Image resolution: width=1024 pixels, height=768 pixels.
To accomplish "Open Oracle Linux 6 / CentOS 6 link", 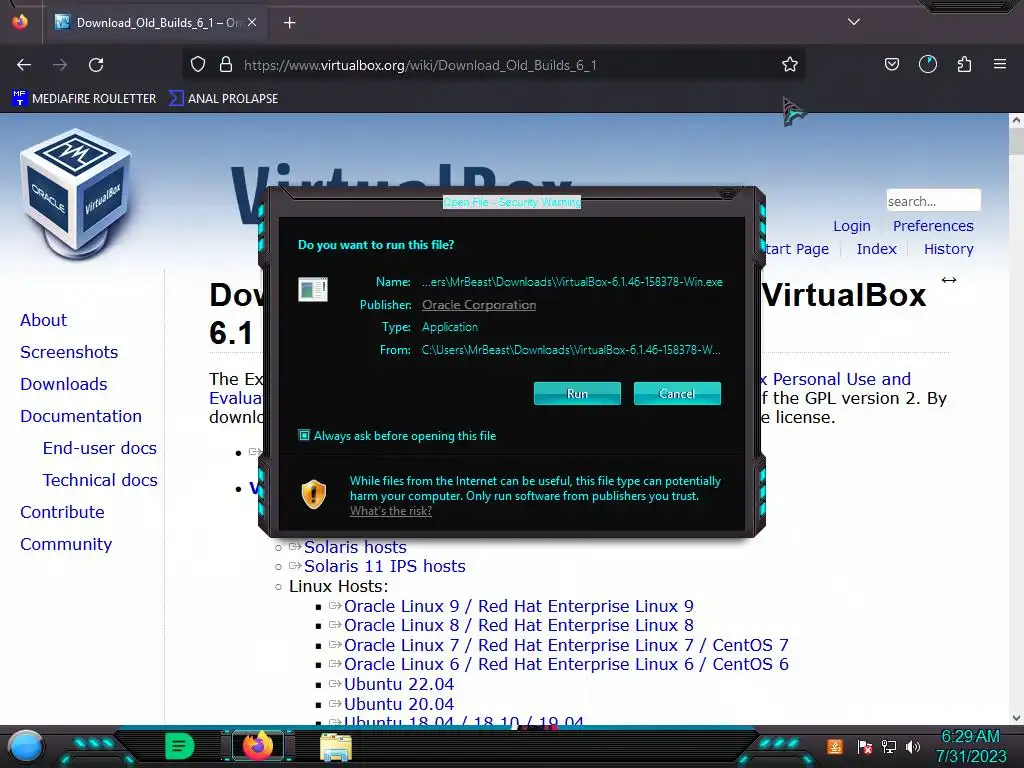I will (566, 664).
